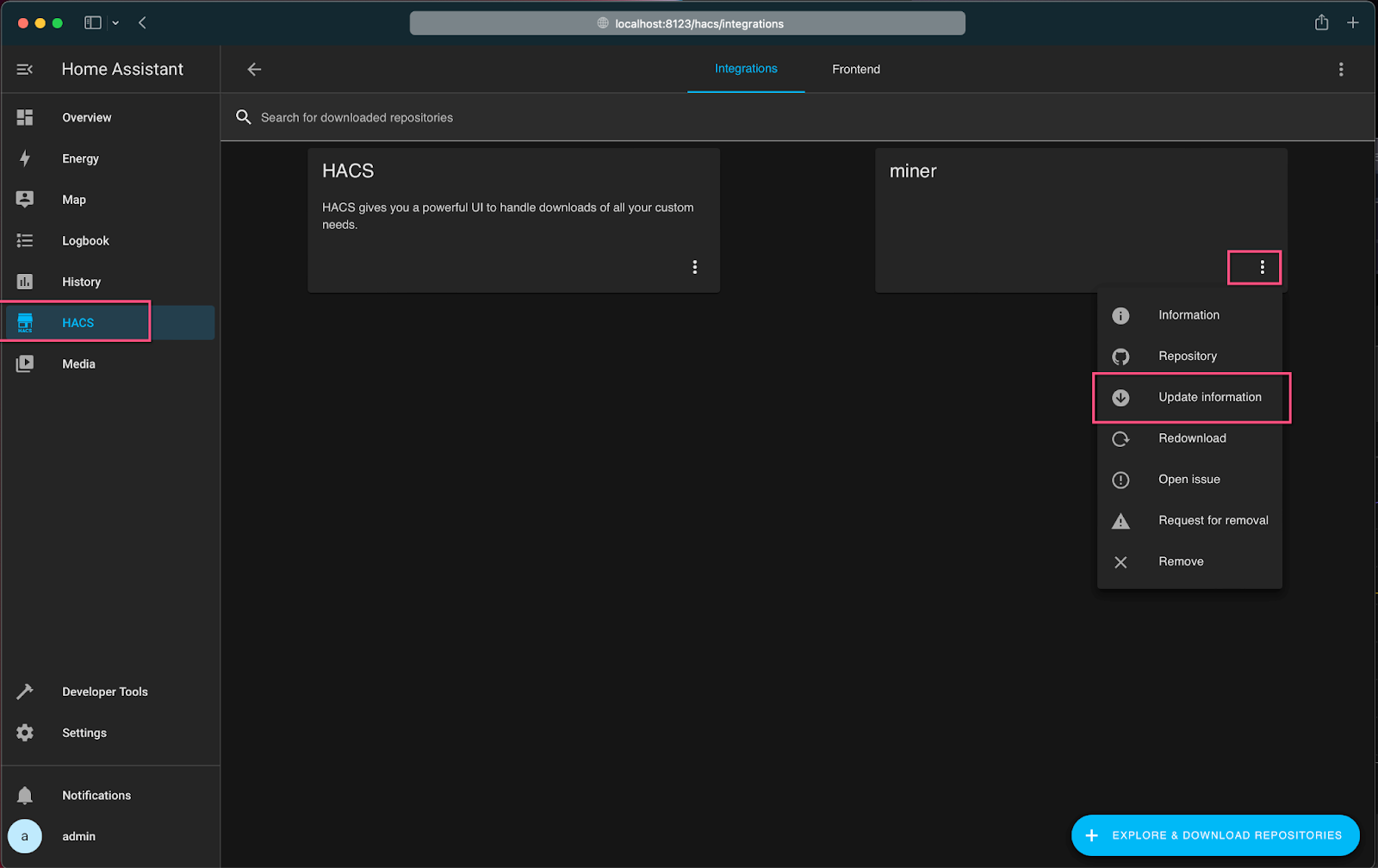Click the Remove X icon
The image size is (1378, 868).
[1120, 562]
